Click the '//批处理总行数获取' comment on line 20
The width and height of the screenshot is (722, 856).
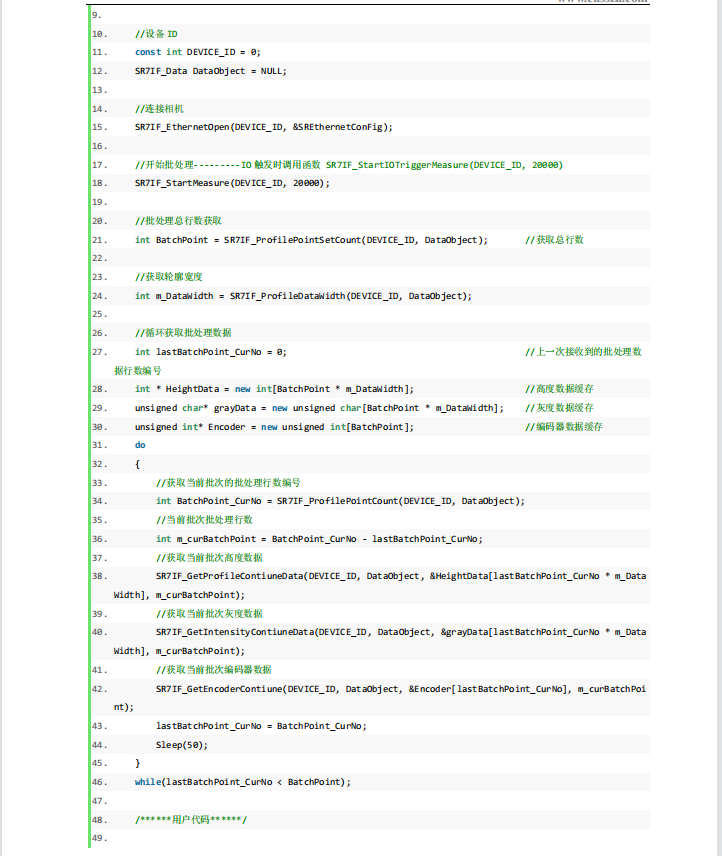pos(178,221)
